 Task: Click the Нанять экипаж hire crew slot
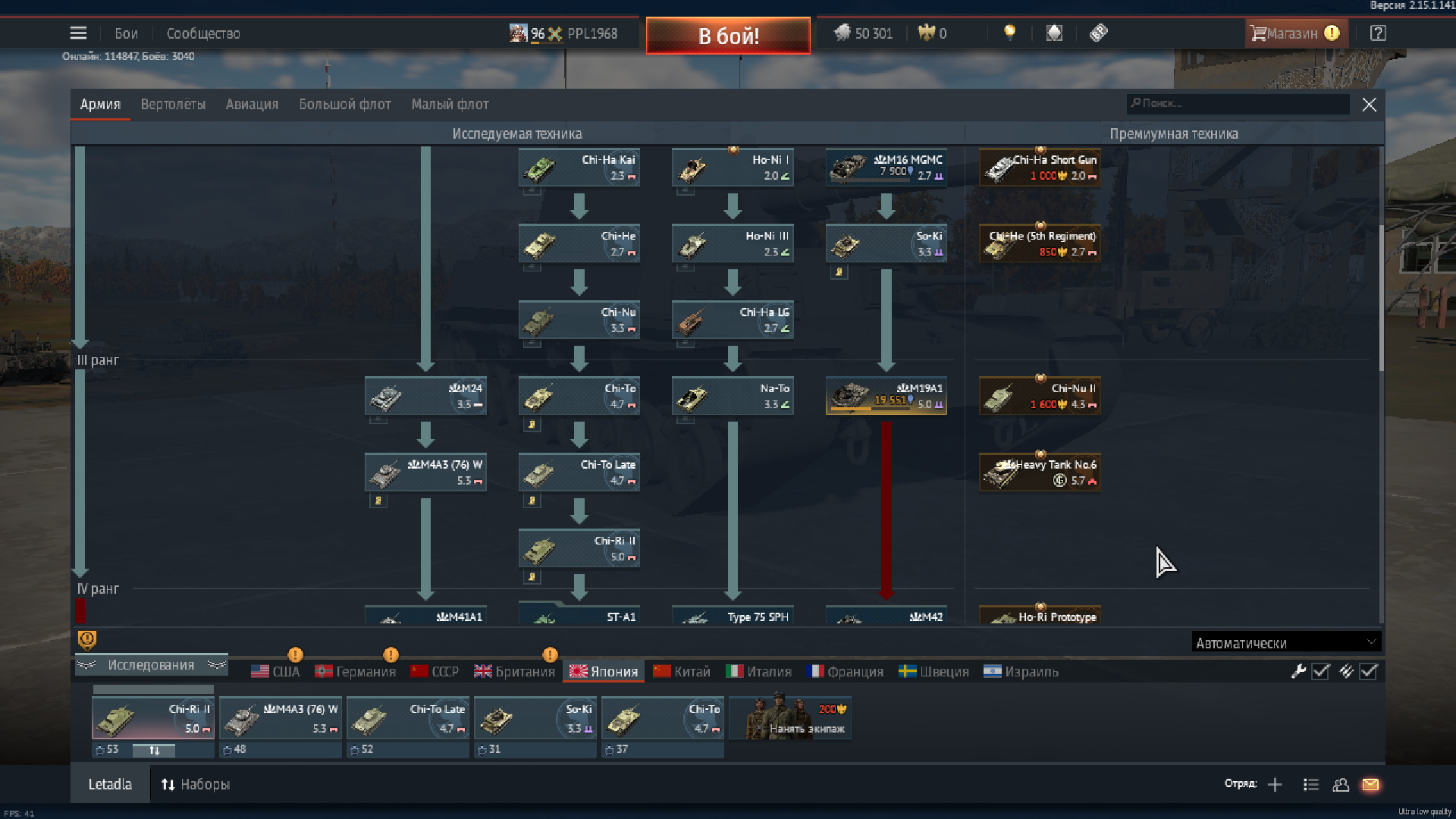click(790, 717)
